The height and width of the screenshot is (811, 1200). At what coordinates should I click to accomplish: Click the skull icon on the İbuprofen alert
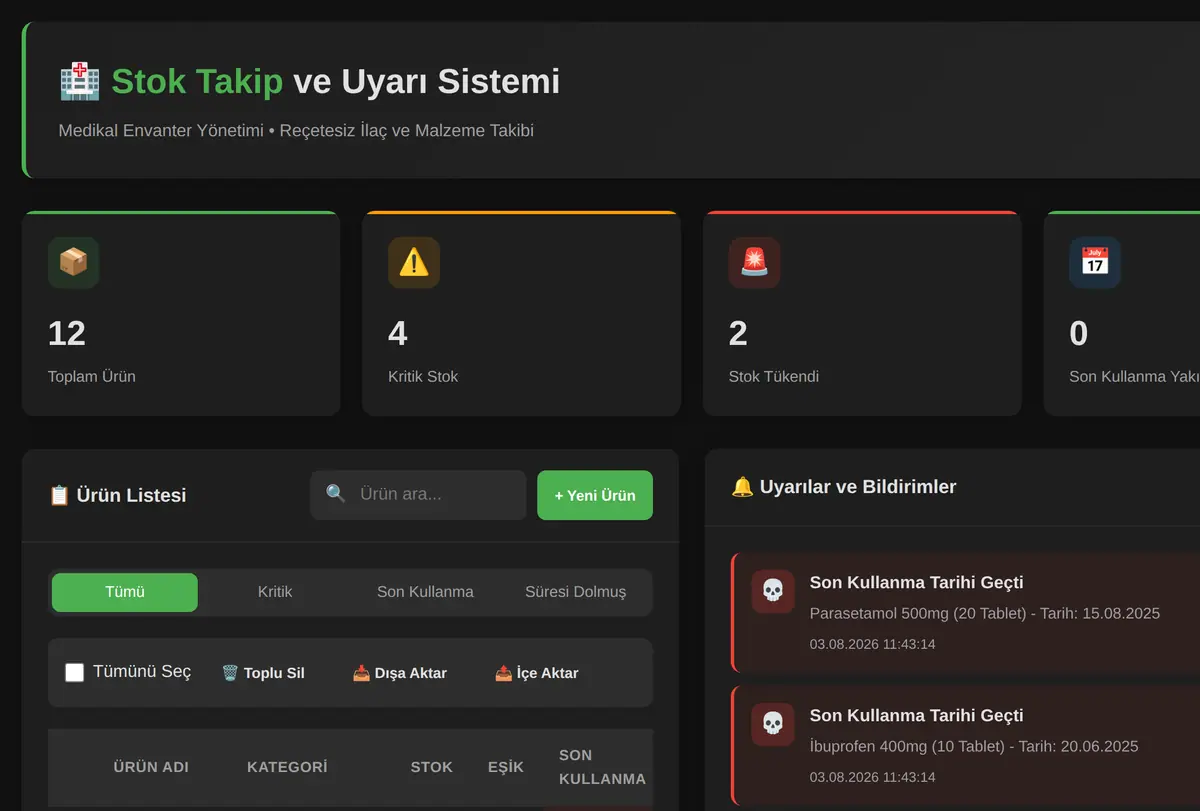coord(773,724)
